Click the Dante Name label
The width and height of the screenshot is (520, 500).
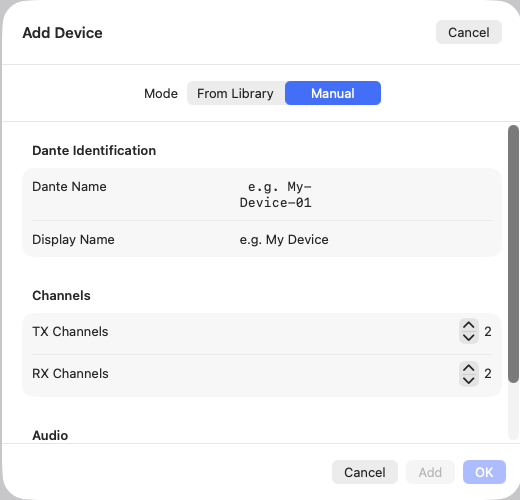69,187
